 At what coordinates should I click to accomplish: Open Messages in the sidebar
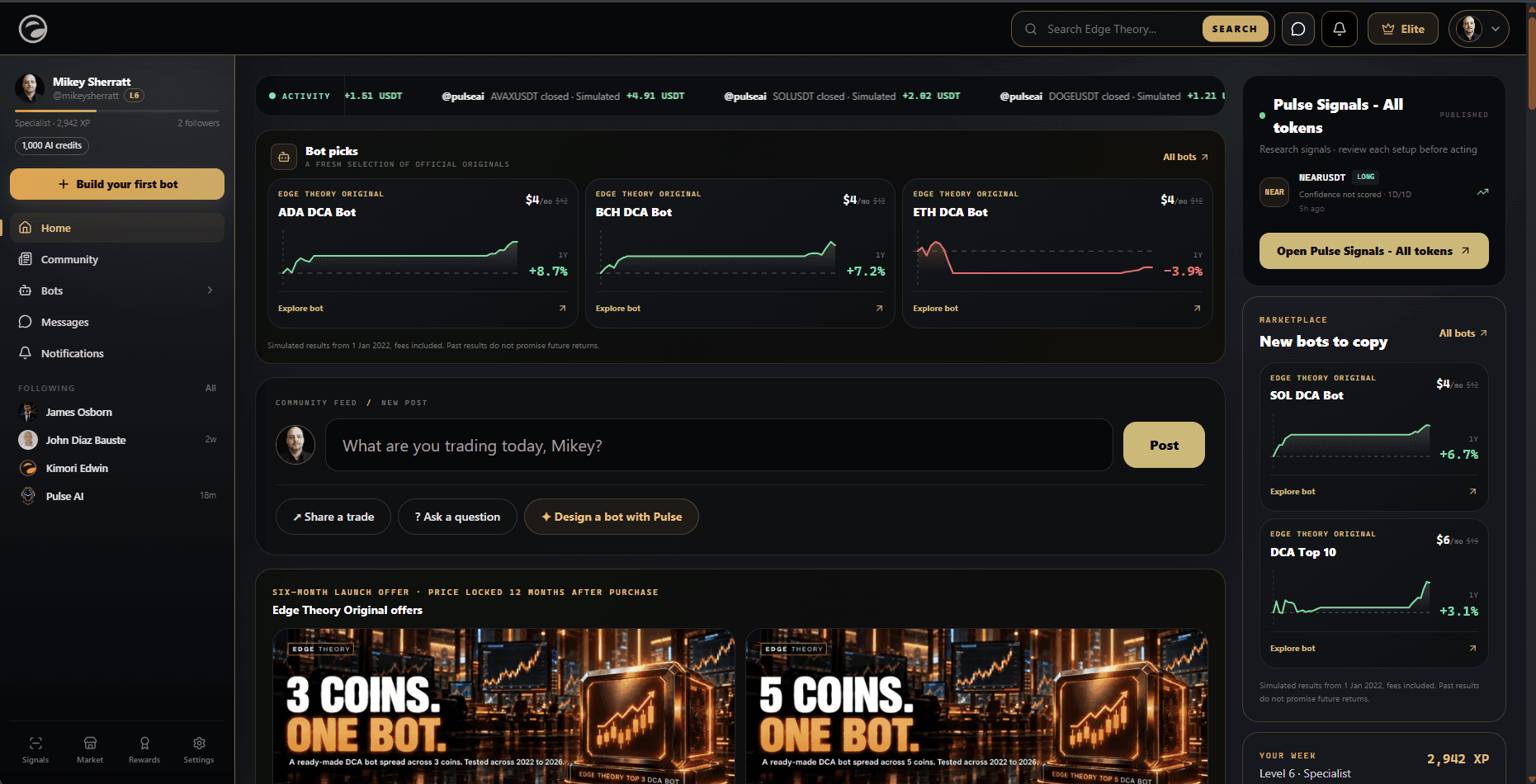[117, 322]
